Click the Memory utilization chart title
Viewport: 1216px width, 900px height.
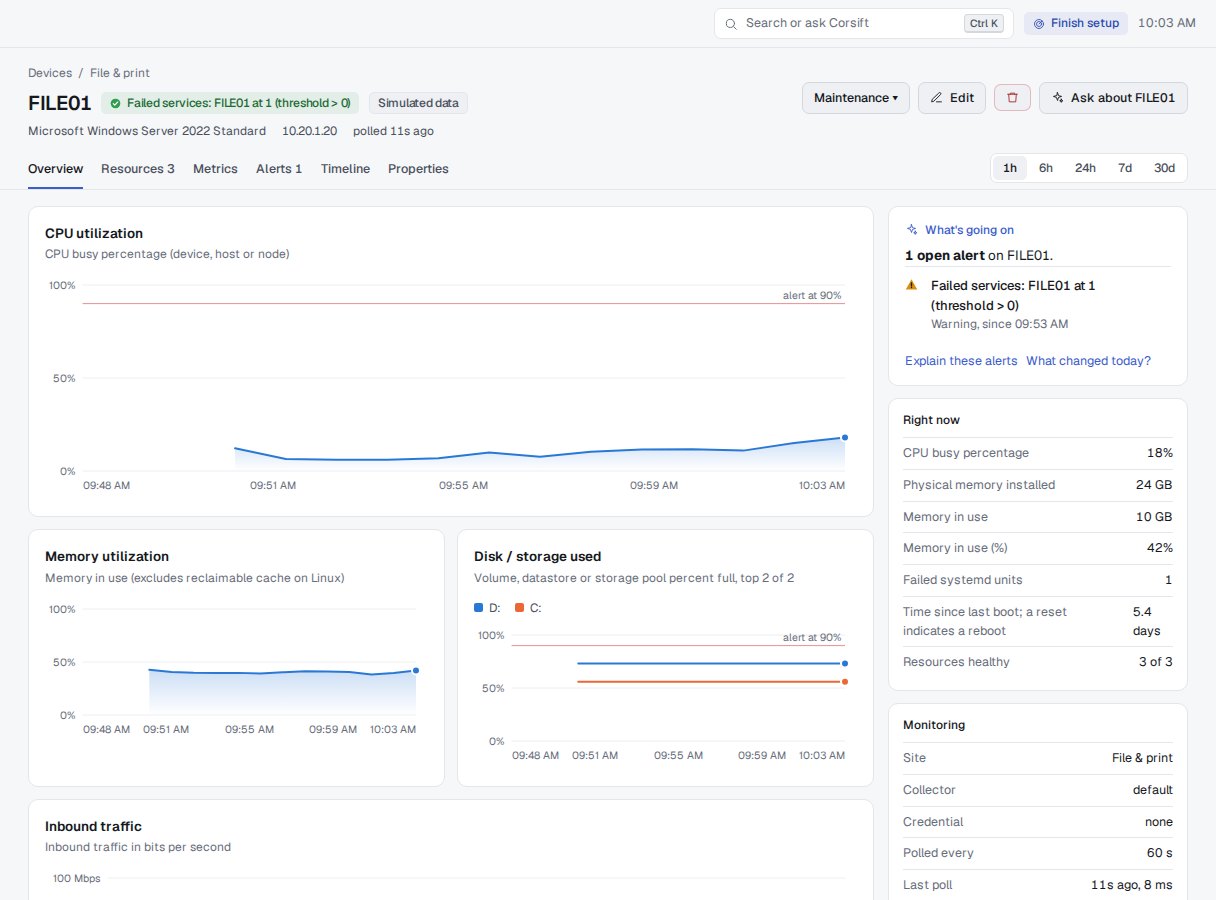(107, 557)
